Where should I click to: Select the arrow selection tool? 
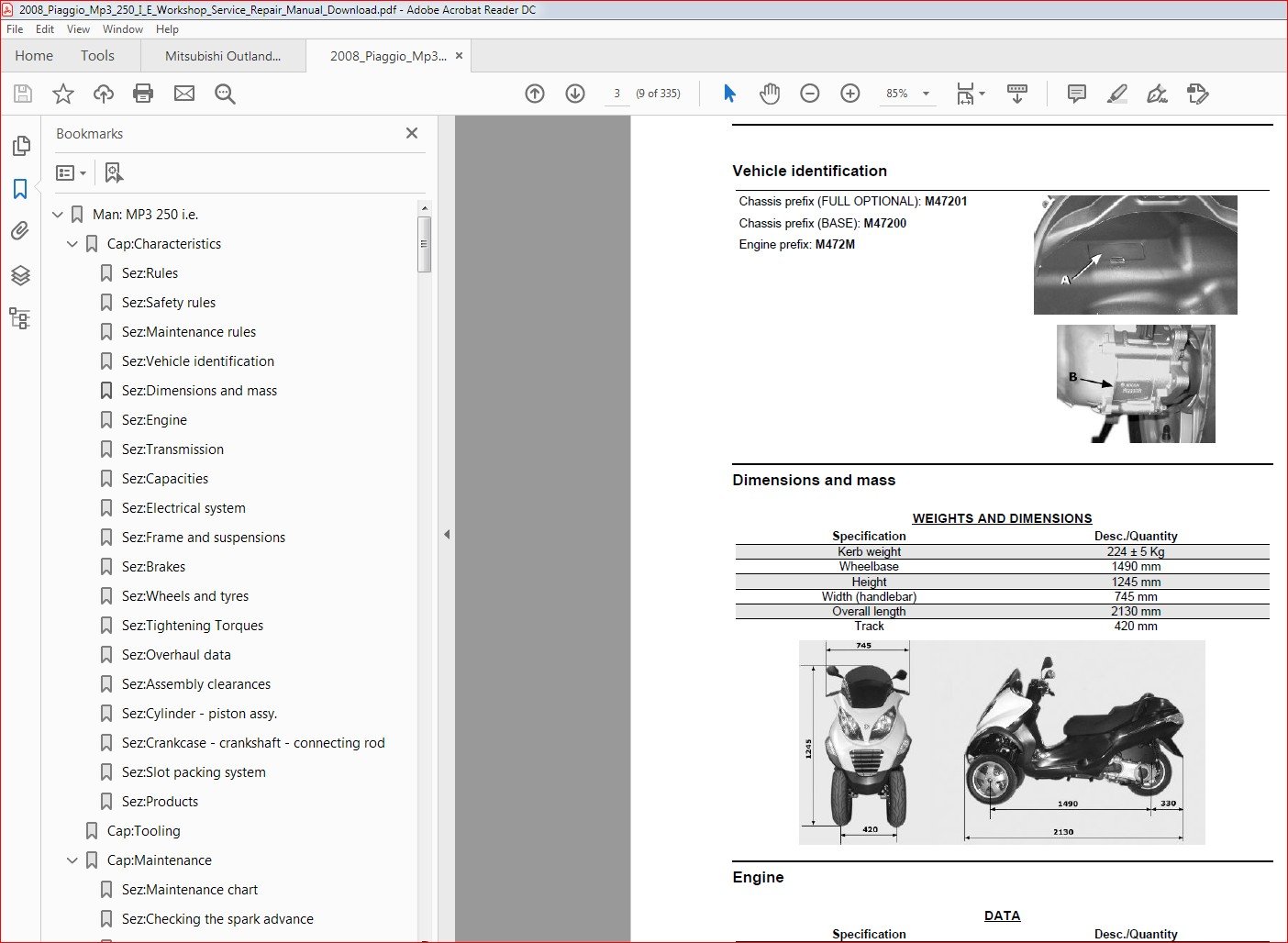(x=729, y=94)
